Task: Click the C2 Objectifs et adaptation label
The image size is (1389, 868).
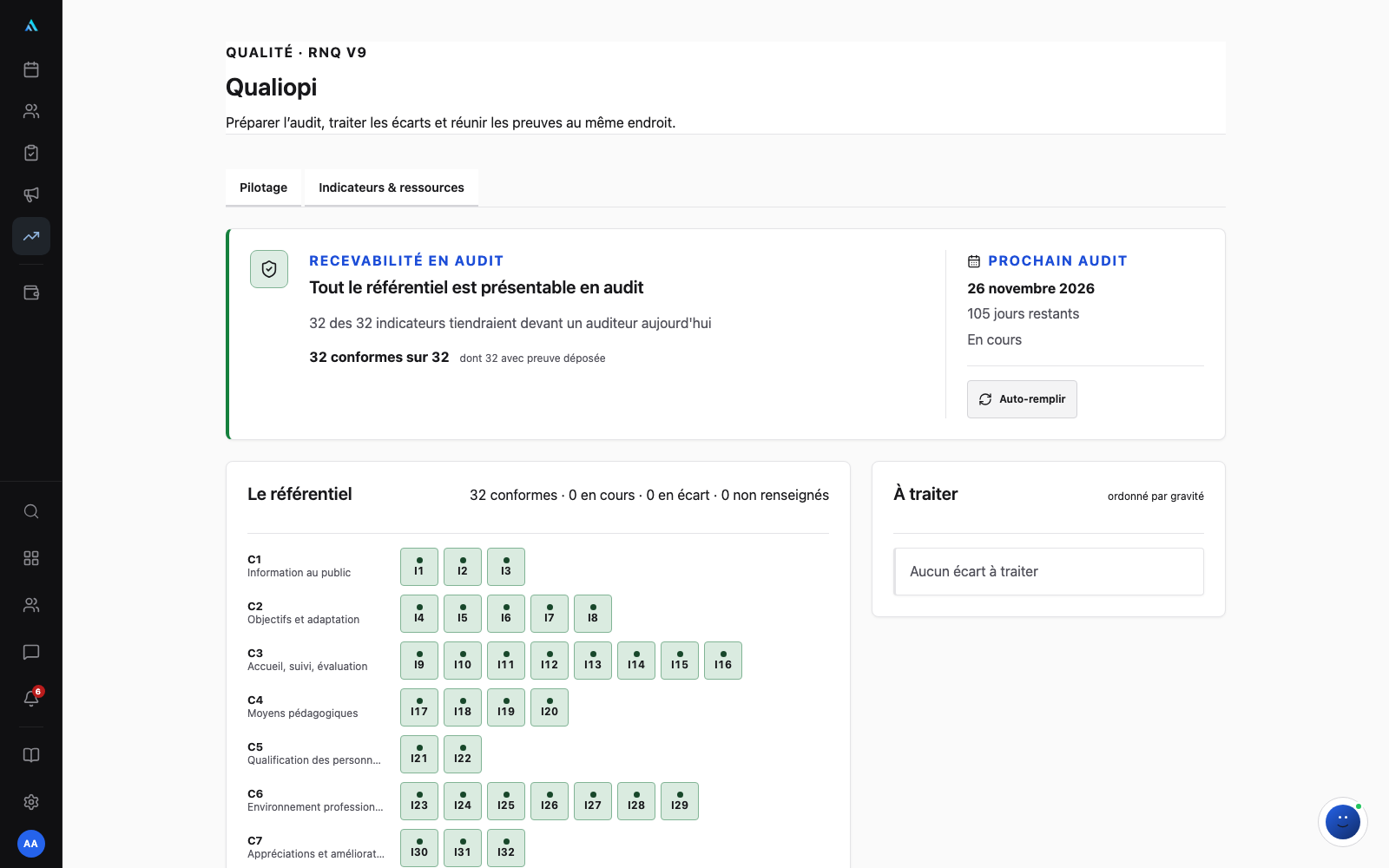Action: [304, 613]
